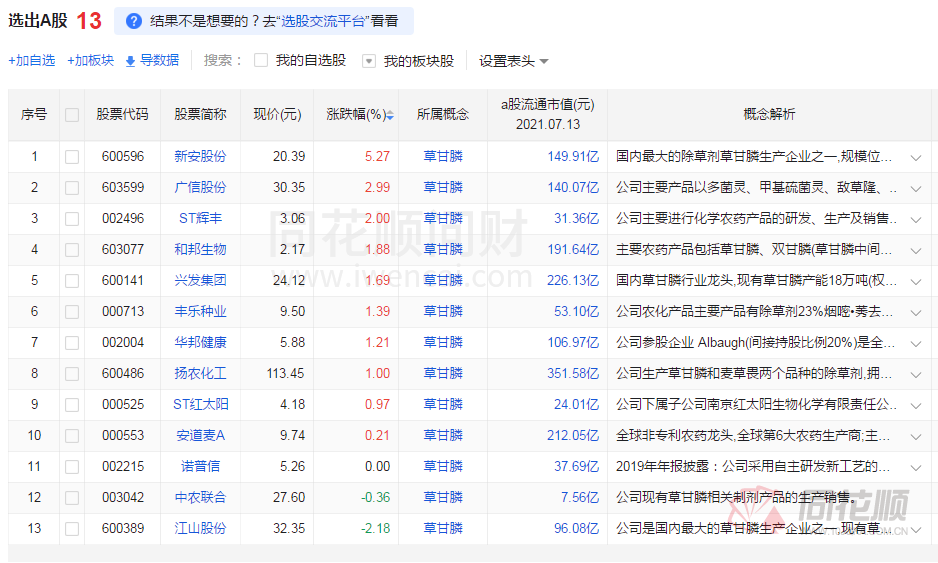
Task: Expand concept details for 安道麦A row
Action: pos(916,437)
